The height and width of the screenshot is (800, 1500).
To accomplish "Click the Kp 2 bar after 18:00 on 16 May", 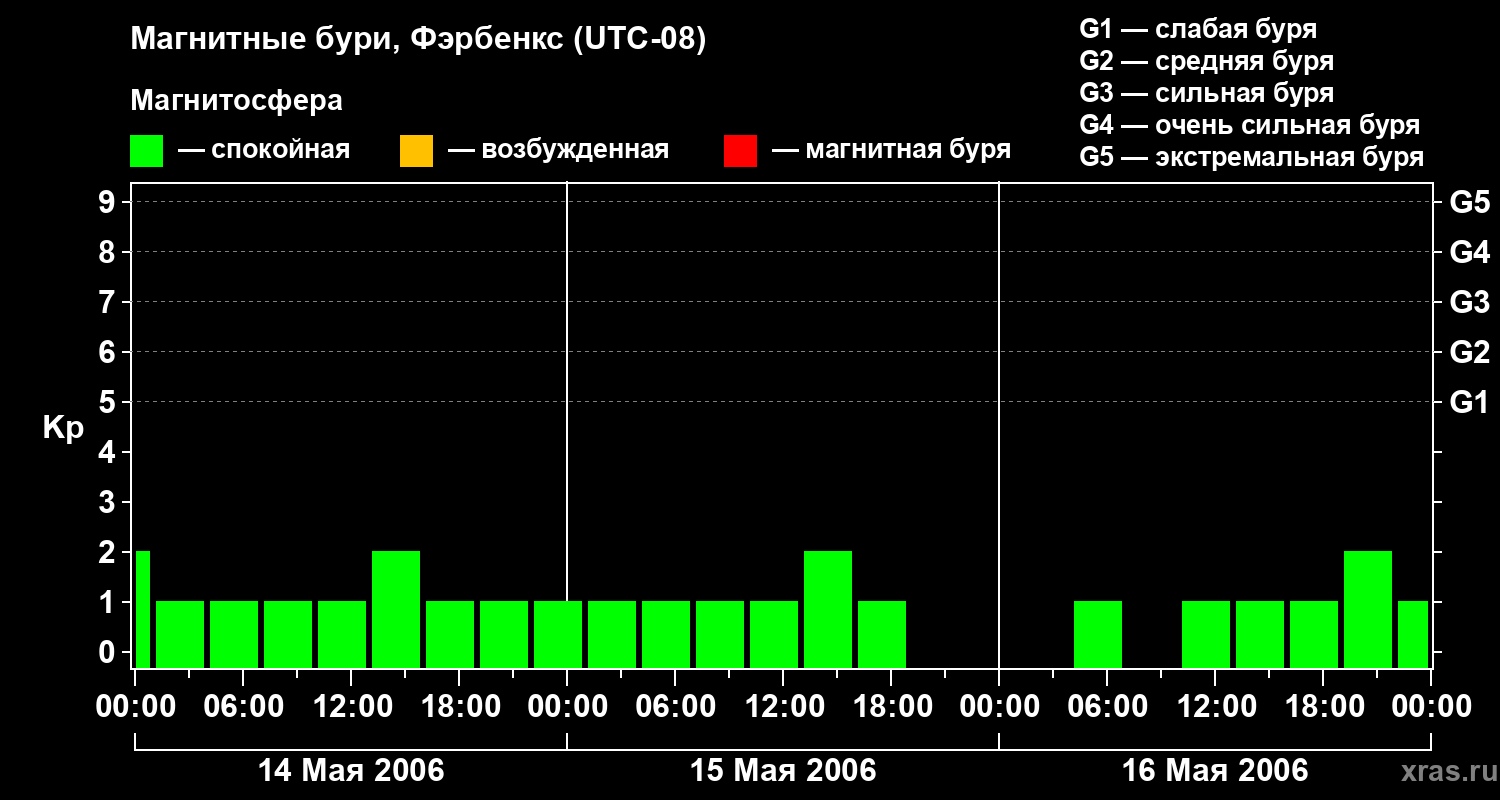I will click(x=1368, y=609).
